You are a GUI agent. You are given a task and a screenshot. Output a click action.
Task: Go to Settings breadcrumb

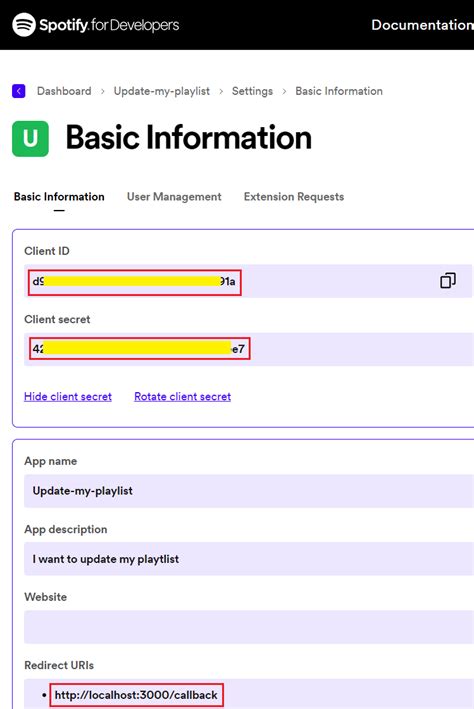click(x=252, y=91)
